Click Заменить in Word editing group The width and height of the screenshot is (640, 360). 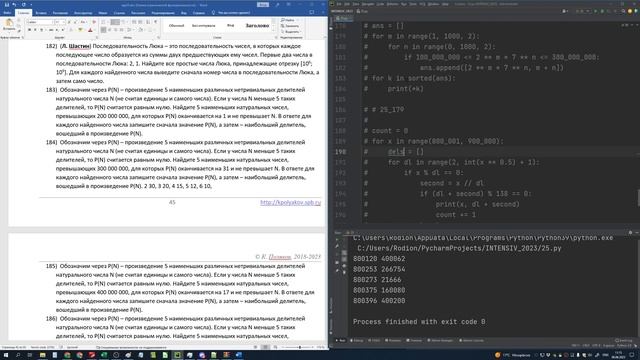click(x=291, y=26)
